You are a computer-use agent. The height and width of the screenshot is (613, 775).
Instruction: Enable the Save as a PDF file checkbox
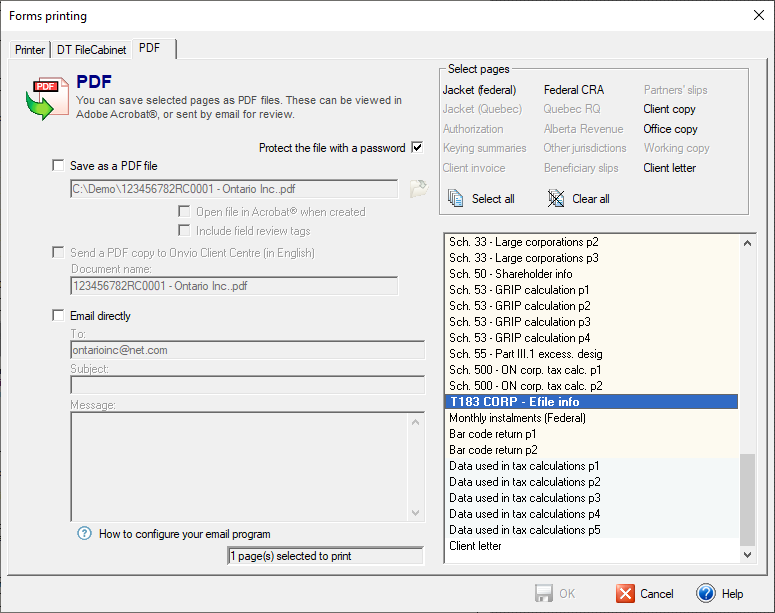click(58, 166)
